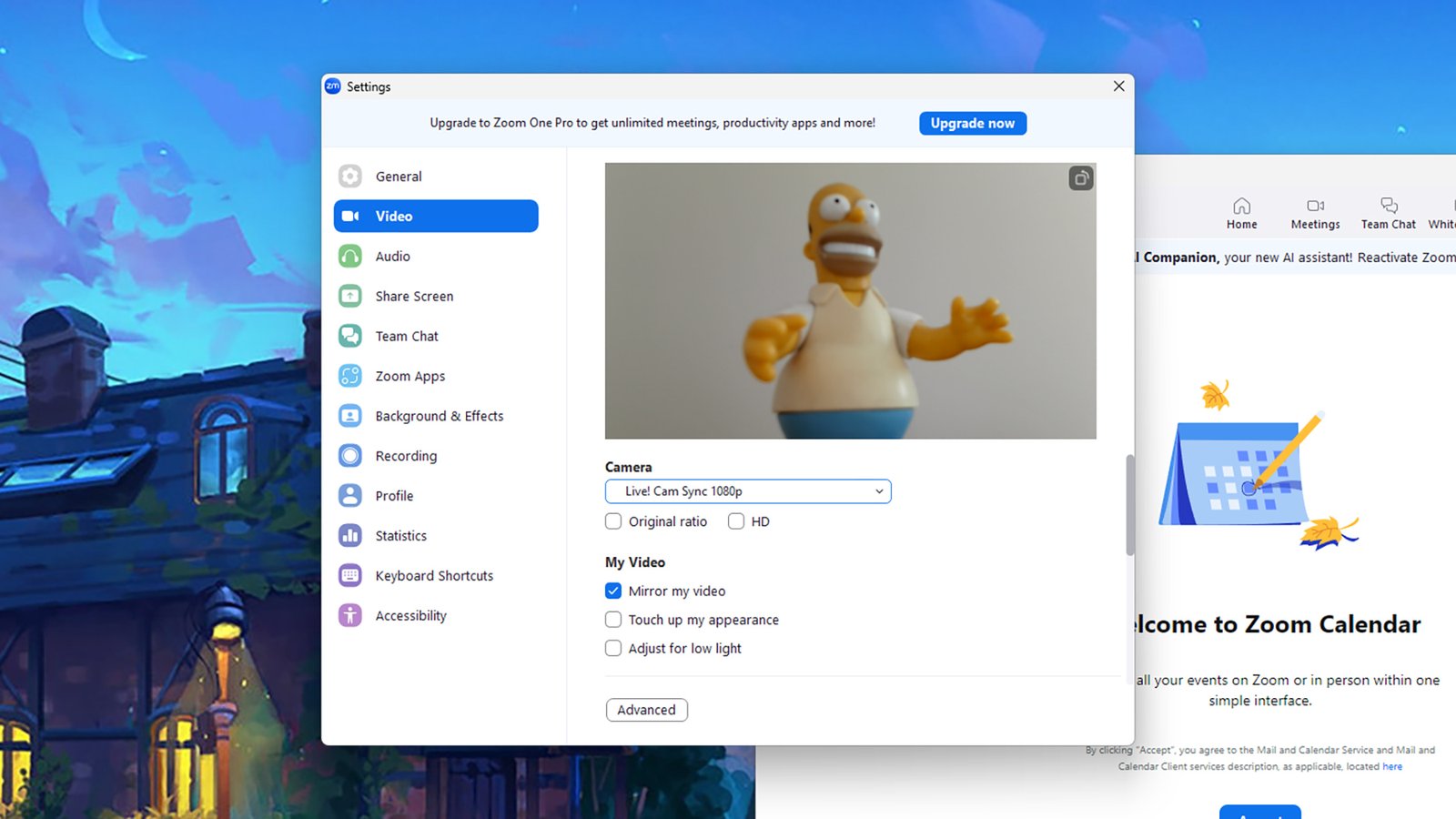Image resolution: width=1456 pixels, height=819 pixels.
Task: Click Home icon in Zoom main window
Action: [1241, 206]
